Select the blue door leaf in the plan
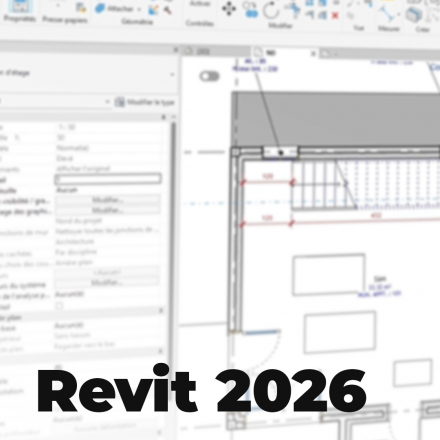 coord(262,332)
